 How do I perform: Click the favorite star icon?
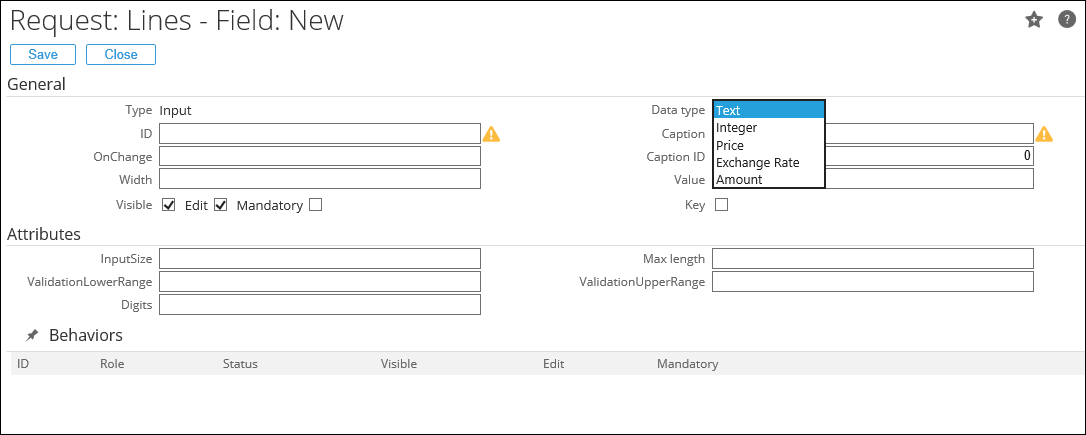[1034, 20]
